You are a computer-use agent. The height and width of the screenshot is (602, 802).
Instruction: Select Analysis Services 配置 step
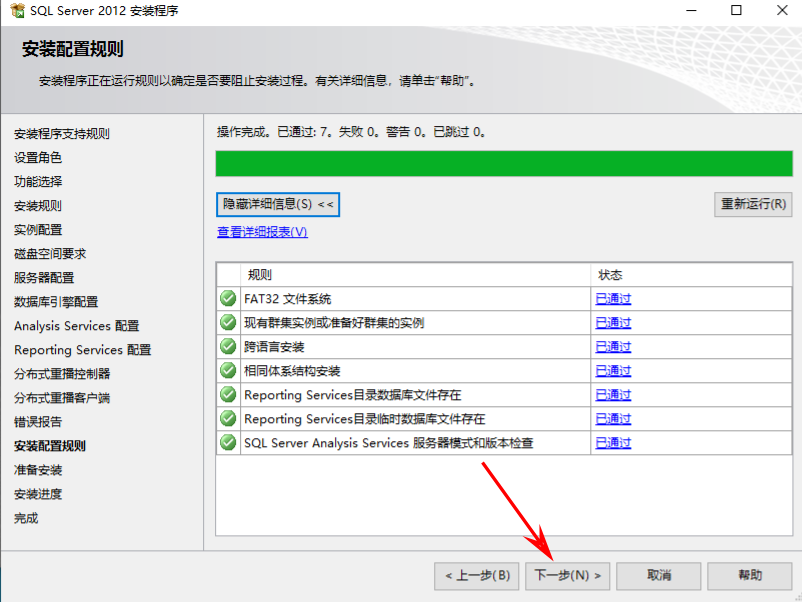click(x=77, y=326)
